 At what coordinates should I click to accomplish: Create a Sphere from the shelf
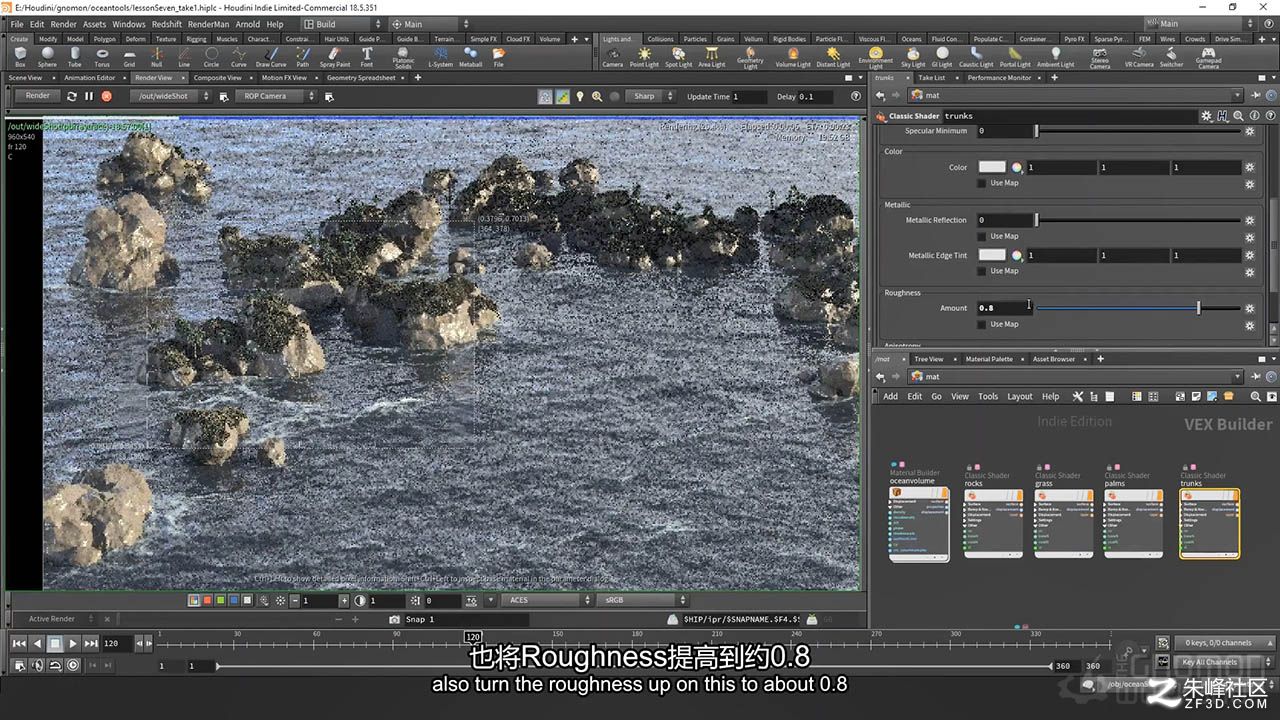pos(47,57)
